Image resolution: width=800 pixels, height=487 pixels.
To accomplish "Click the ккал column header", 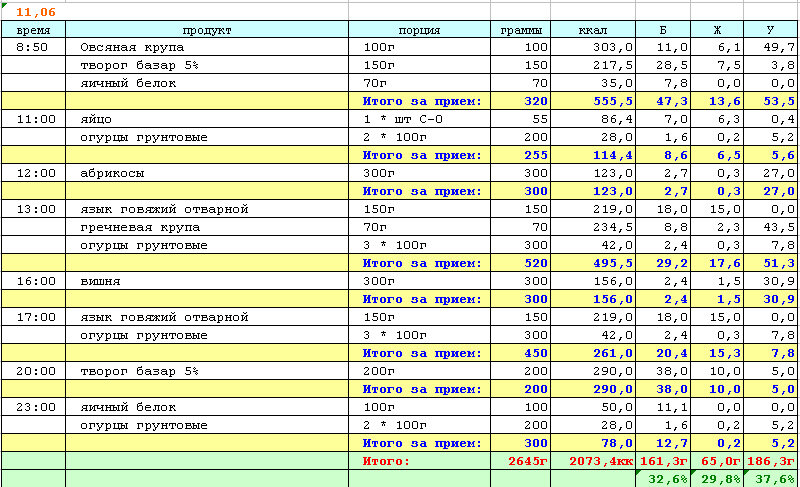I will [x=593, y=30].
